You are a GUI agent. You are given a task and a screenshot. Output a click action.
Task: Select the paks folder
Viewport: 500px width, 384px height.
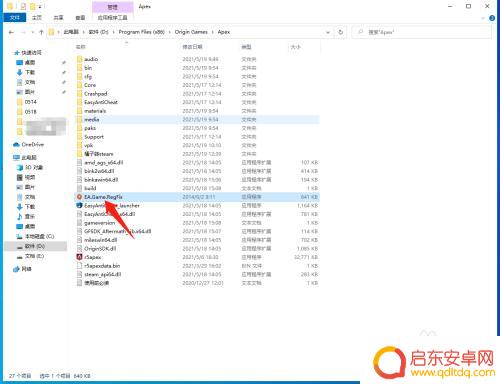(197, 128)
